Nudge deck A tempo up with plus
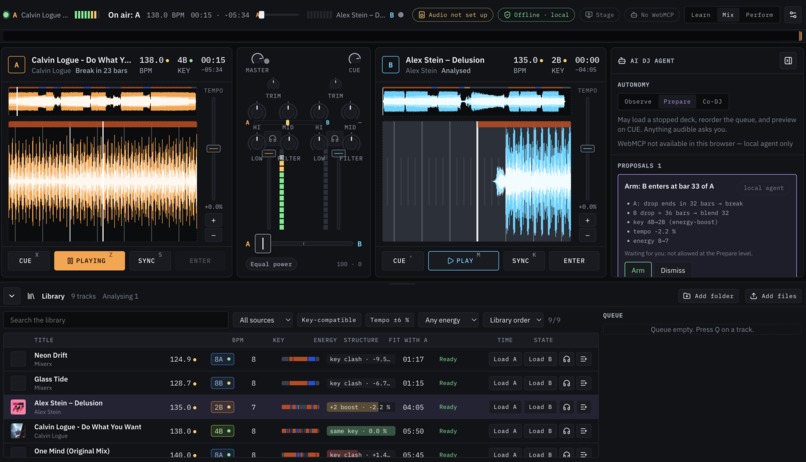Image resolution: width=806 pixels, height=462 pixels. coord(213,220)
